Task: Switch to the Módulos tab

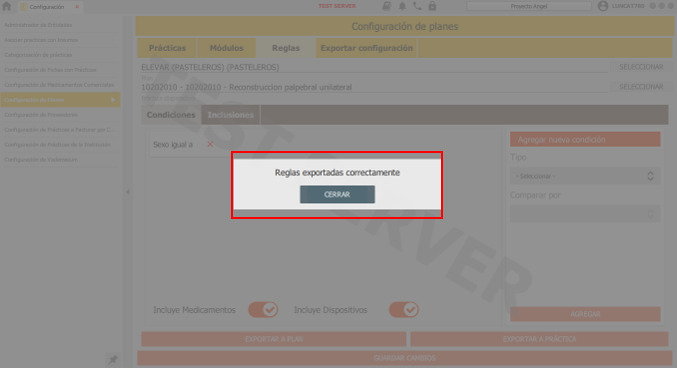Action: pyautogui.click(x=226, y=48)
